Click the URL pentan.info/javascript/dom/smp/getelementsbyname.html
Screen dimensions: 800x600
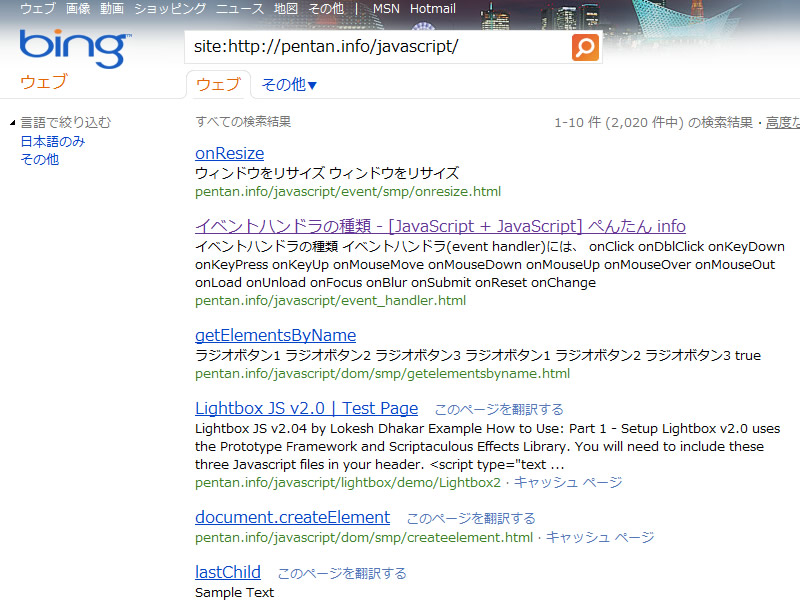point(383,373)
